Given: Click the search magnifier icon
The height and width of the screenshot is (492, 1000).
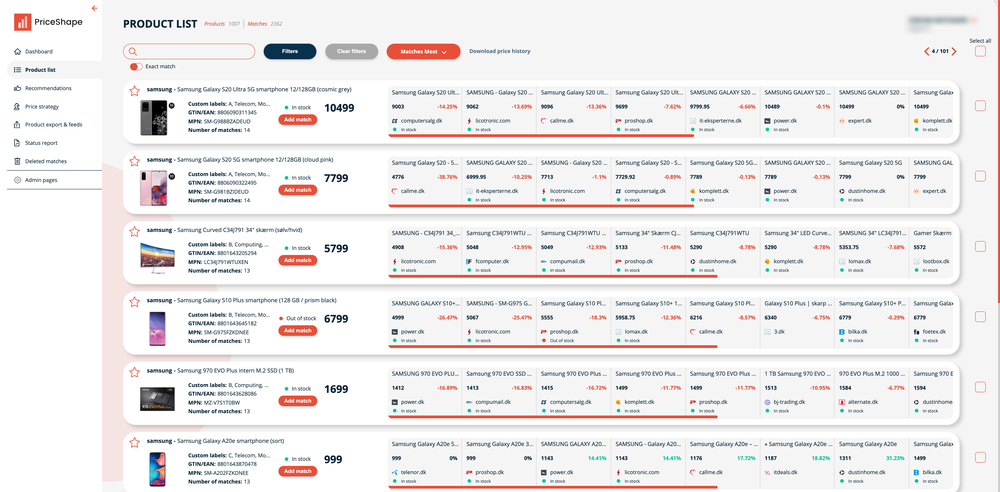Looking at the screenshot, I should point(133,52).
